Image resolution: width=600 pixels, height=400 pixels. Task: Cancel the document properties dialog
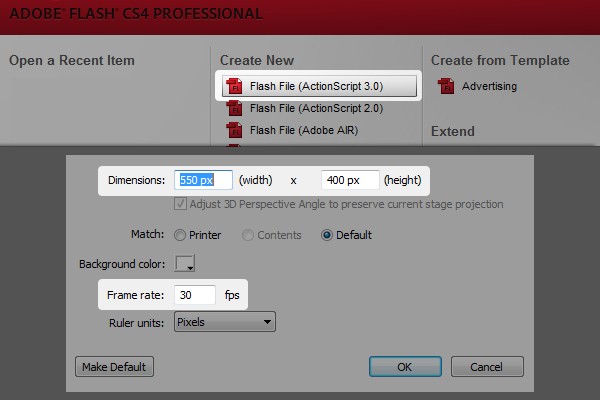487,367
